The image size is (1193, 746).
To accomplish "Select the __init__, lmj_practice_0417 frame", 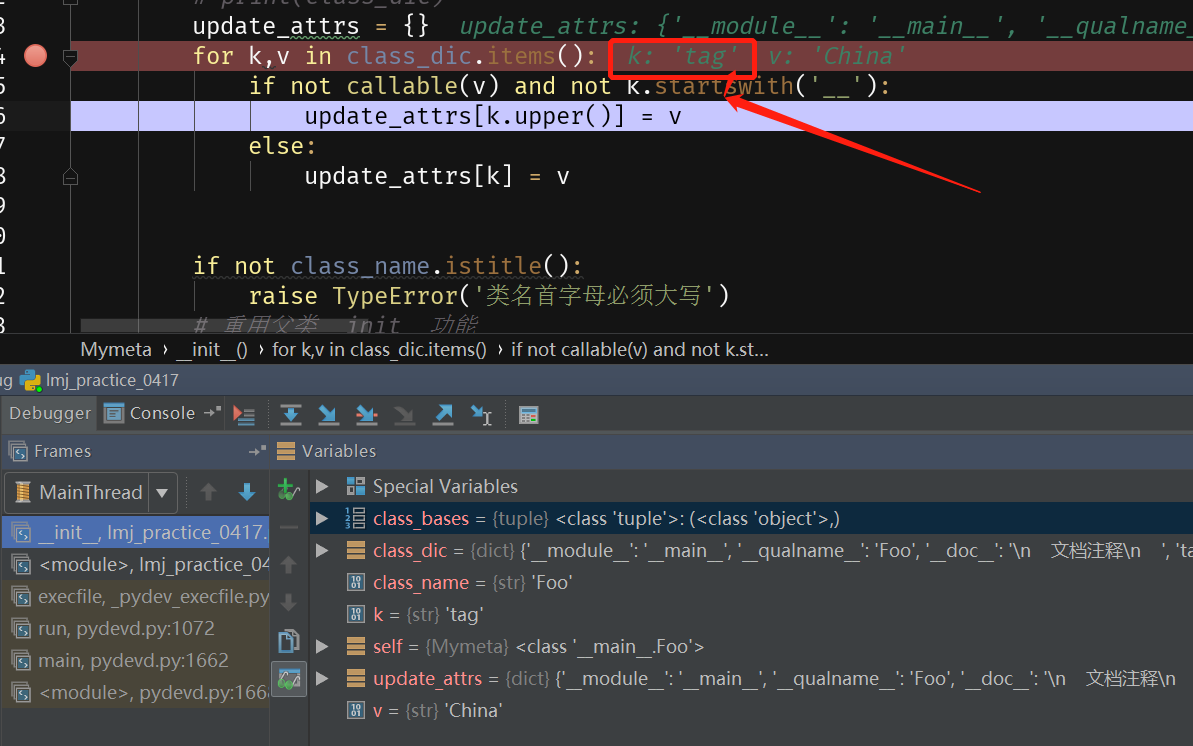I will tap(136, 532).
